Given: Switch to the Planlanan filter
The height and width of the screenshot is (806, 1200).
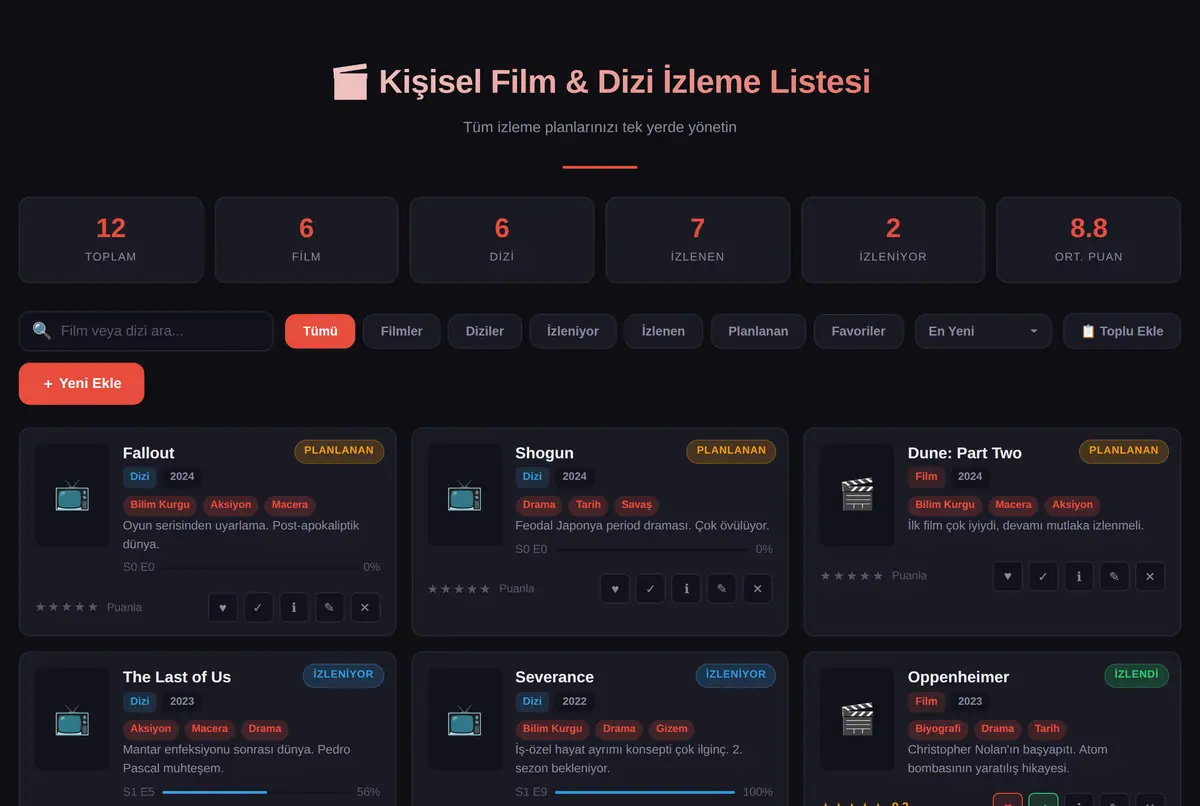Looking at the screenshot, I should [x=758, y=331].
